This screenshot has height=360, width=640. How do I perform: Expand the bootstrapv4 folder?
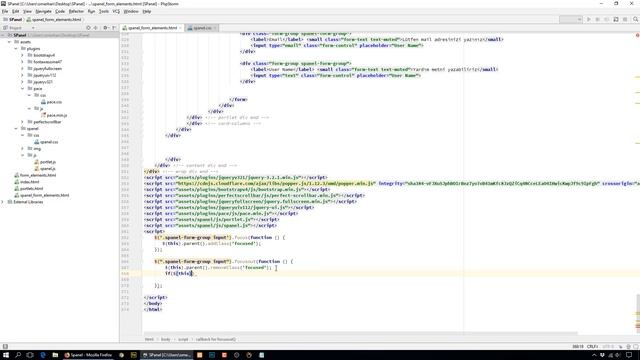(22, 55)
